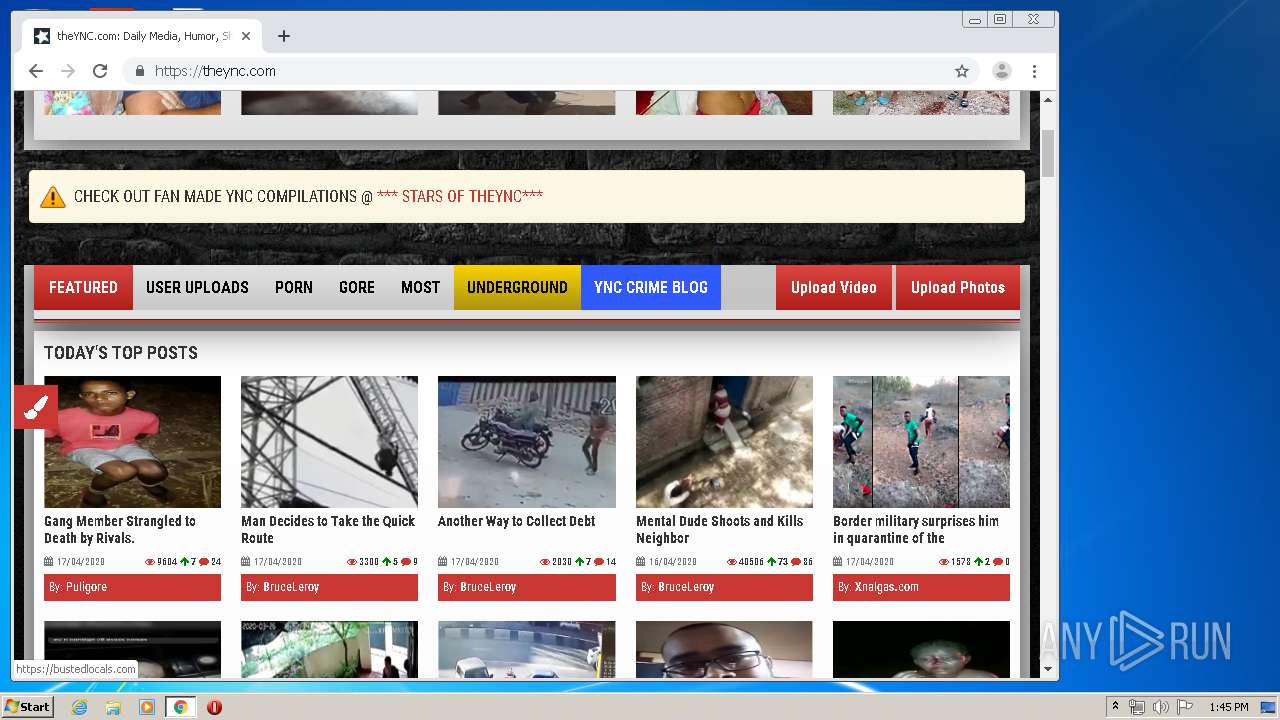1280x720 pixels.
Task: Open STARS OF THEYNC link
Action: (x=460, y=197)
